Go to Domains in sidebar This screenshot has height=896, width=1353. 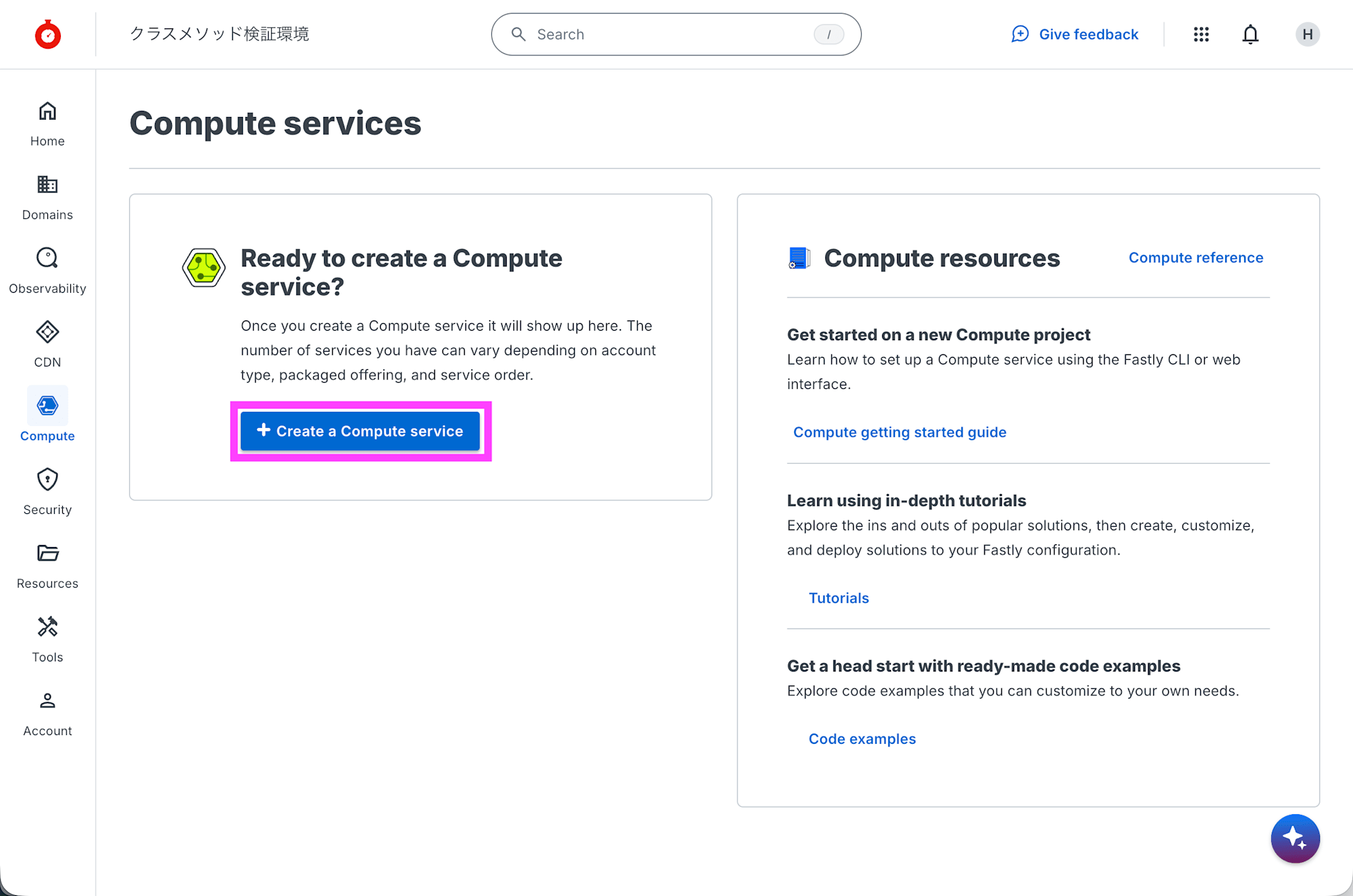[47, 185]
